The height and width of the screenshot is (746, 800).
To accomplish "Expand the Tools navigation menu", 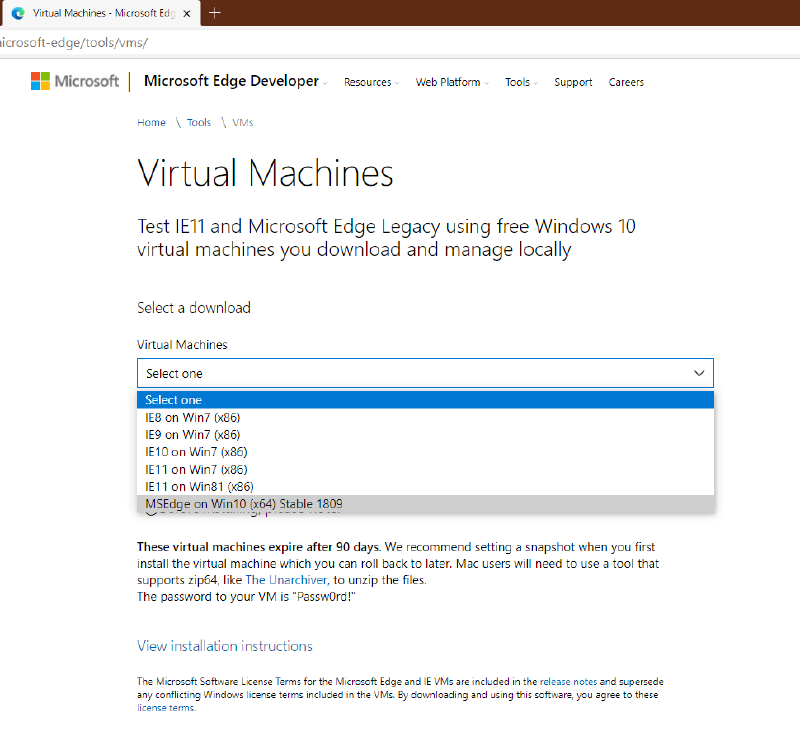I will point(521,82).
